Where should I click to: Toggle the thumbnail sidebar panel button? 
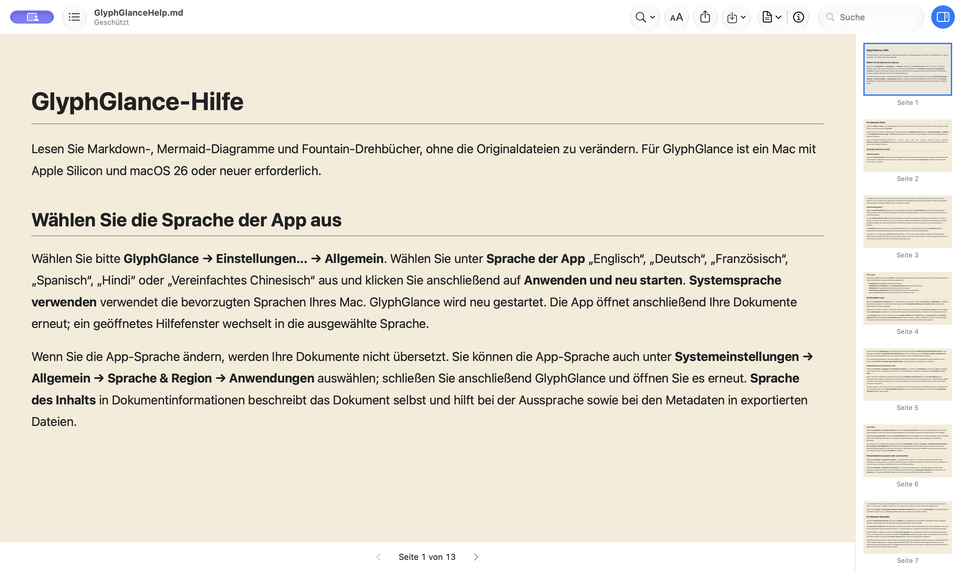point(943,17)
